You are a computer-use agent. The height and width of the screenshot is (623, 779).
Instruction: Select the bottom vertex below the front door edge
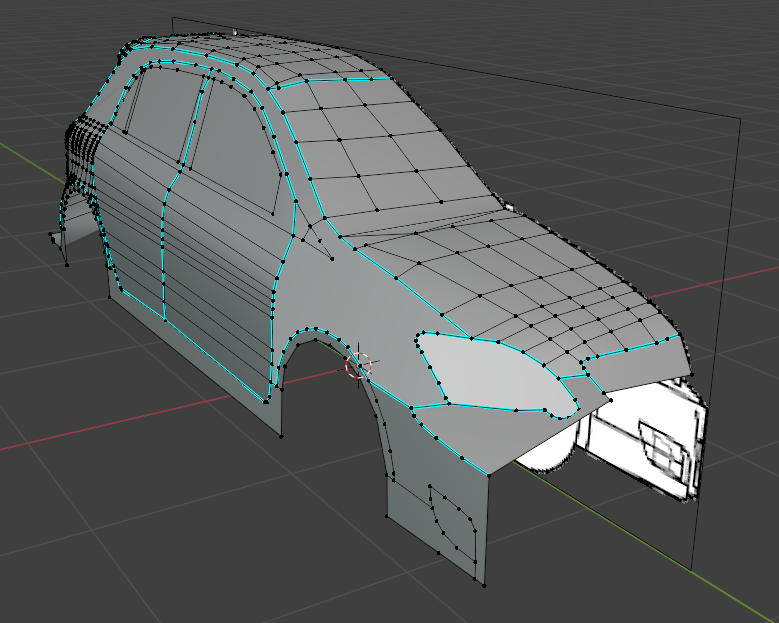(x=281, y=436)
